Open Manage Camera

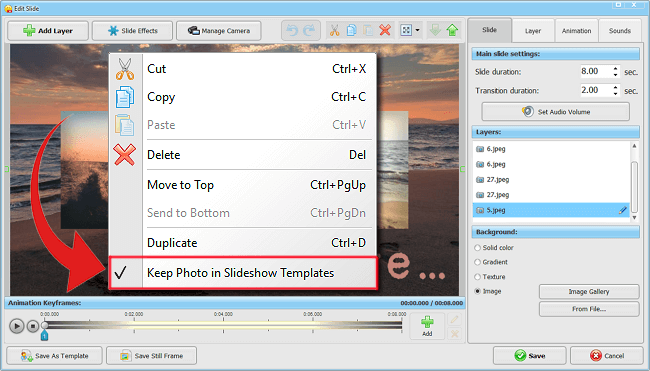tap(218, 31)
